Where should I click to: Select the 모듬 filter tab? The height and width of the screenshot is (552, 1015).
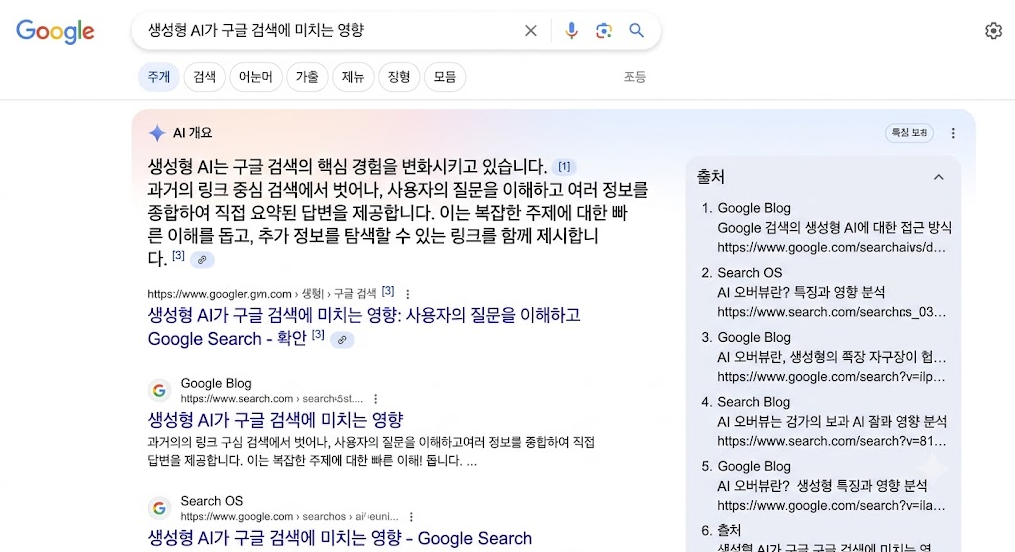pyautogui.click(x=445, y=77)
